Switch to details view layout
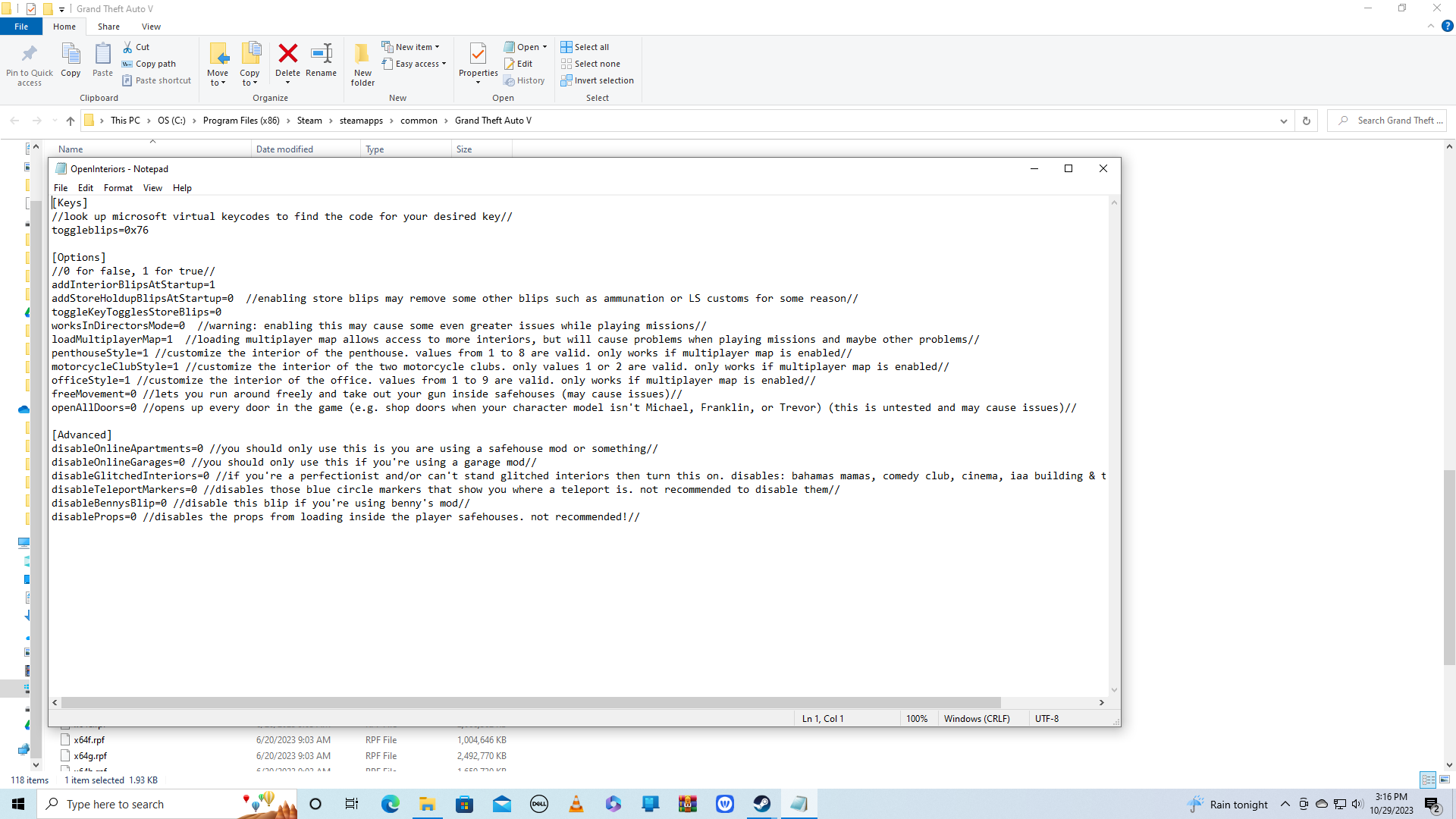 [x=1428, y=780]
